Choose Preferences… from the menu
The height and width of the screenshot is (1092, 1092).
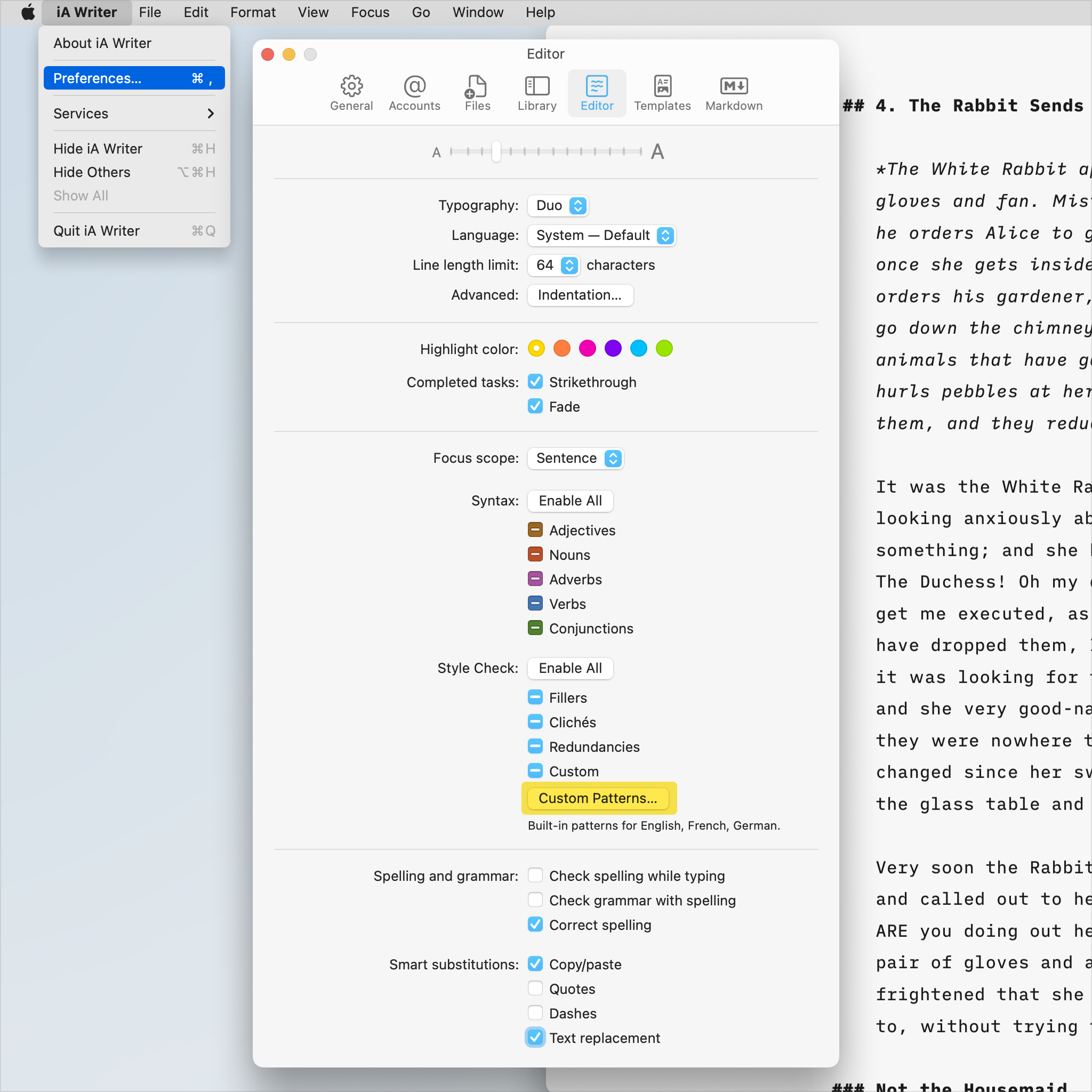134,78
